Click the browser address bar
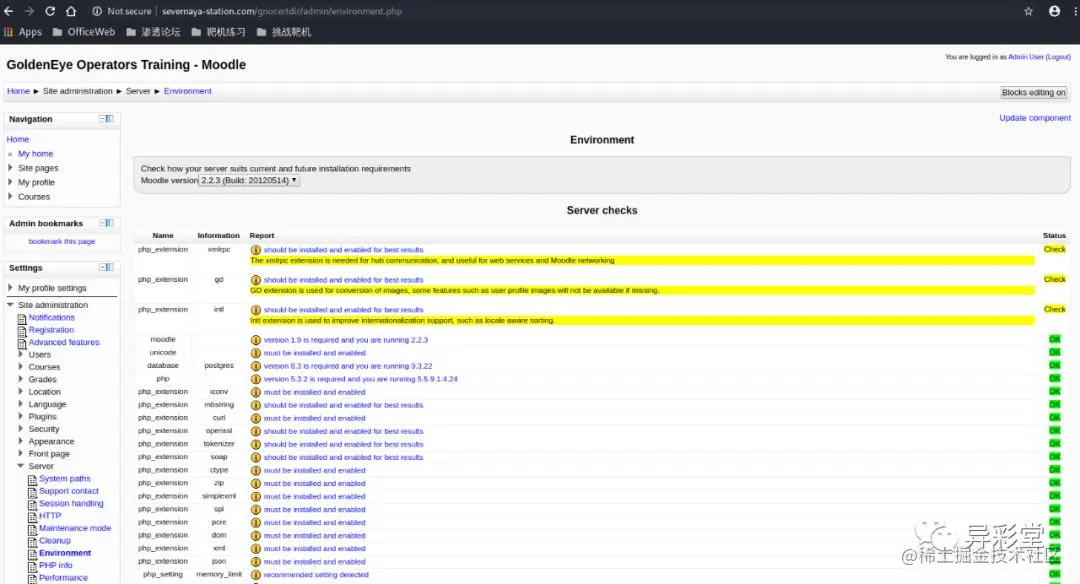This screenshot has height=584, width=1080. tap(551, 11)
